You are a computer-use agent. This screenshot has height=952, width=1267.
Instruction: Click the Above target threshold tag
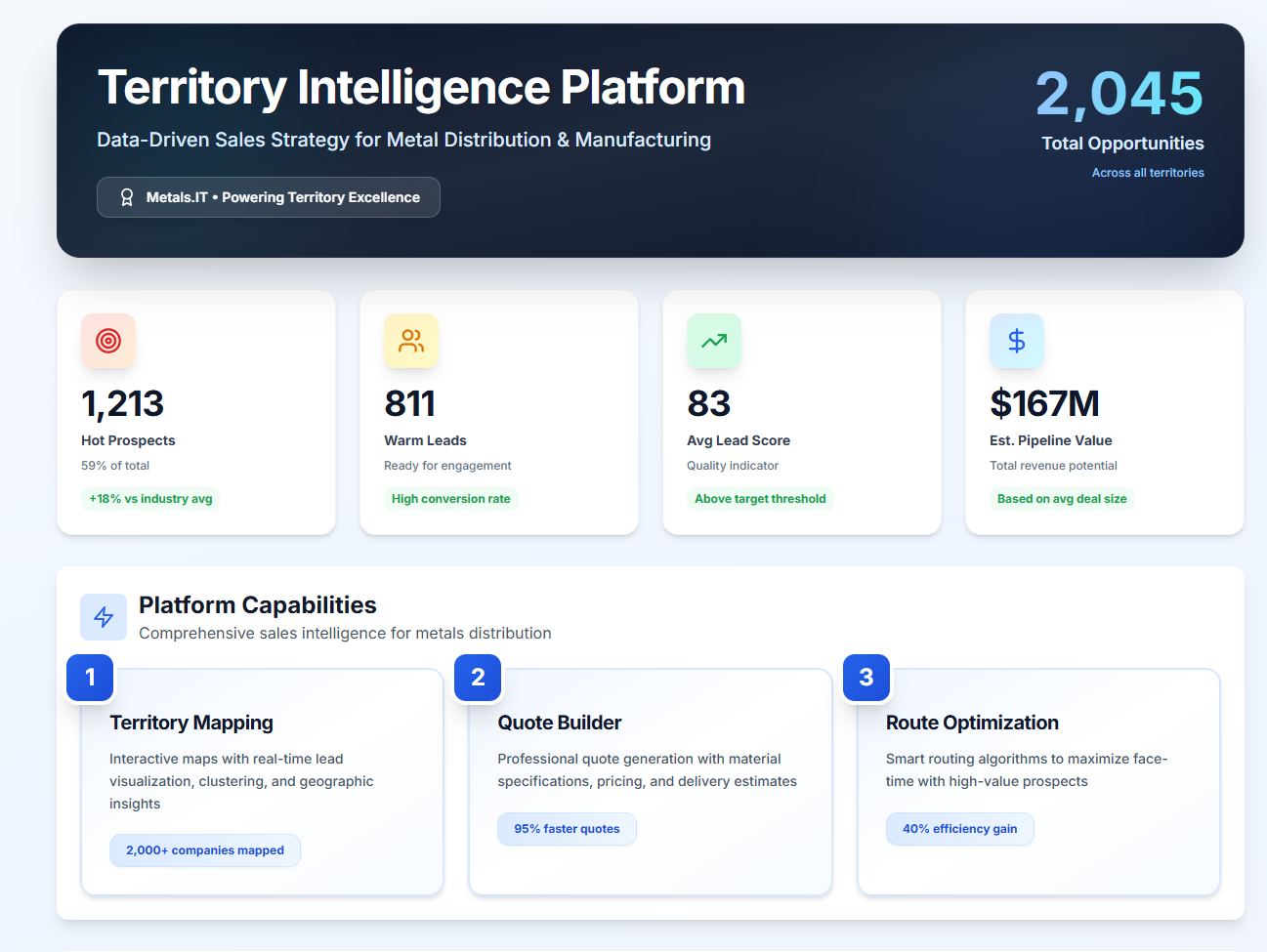760,499
